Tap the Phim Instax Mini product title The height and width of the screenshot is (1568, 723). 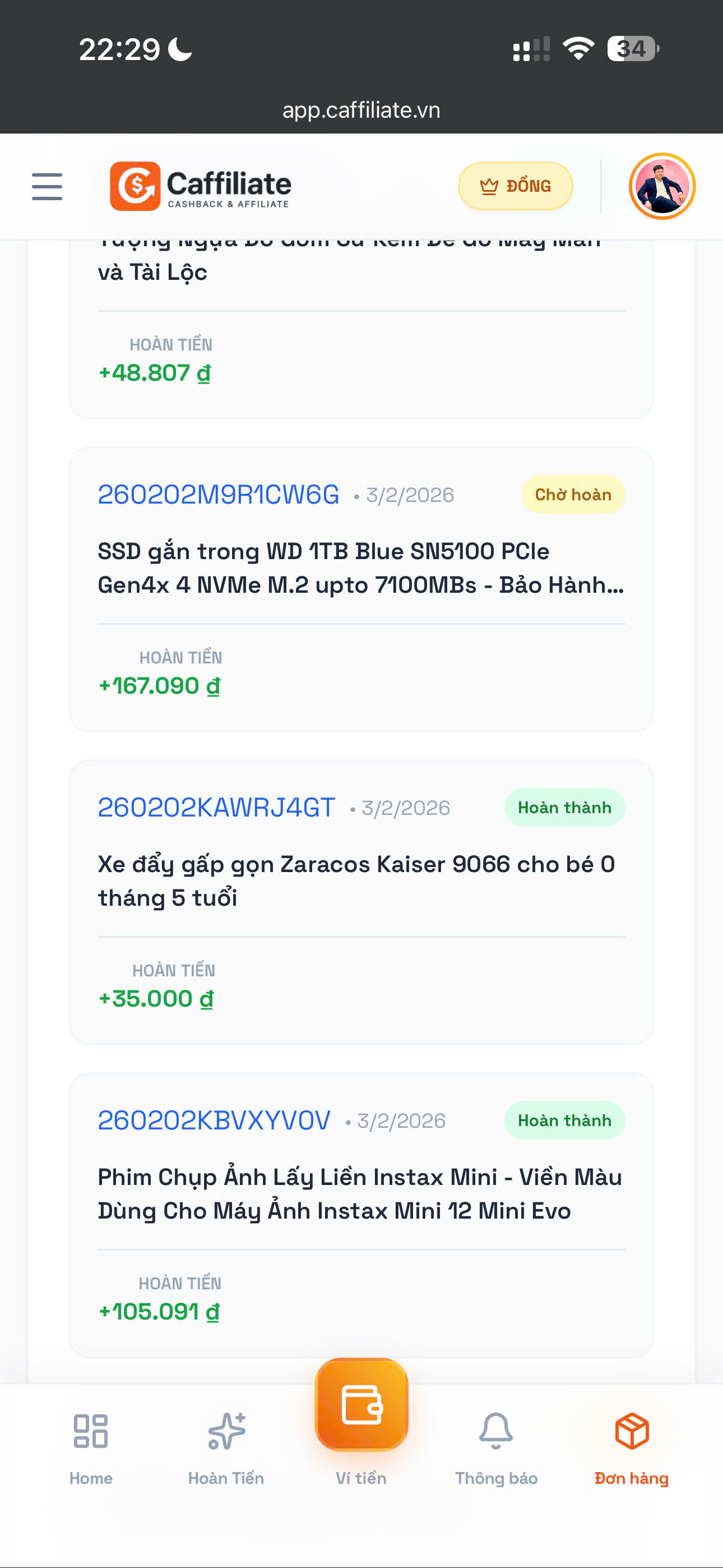[x=359, y=1193]
